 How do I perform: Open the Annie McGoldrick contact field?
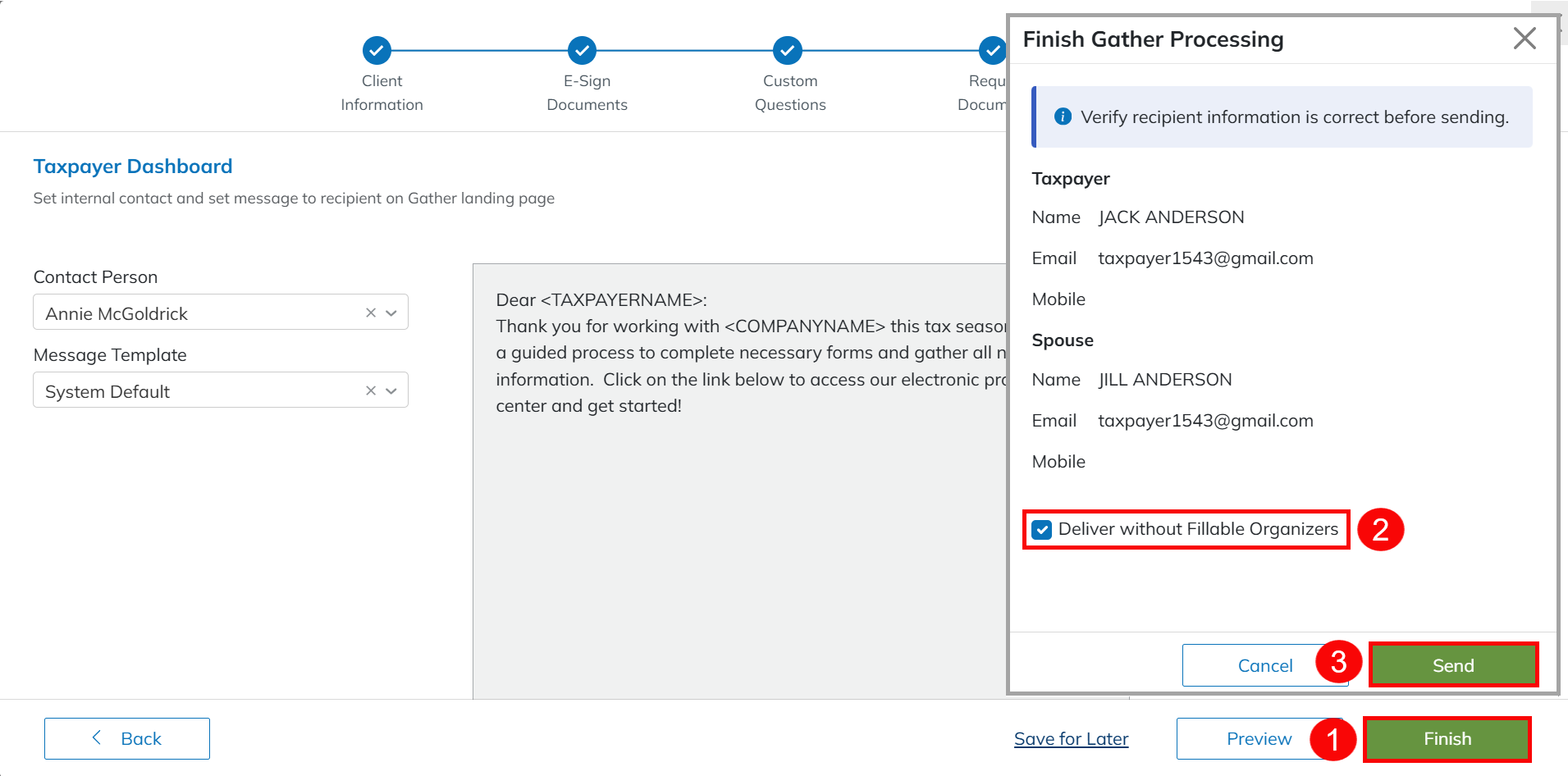197,313
